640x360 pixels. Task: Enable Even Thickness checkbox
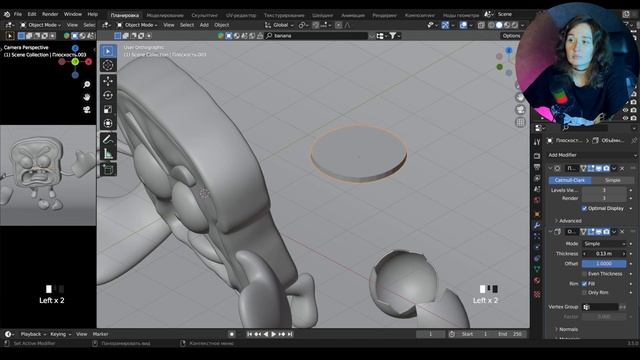(x=584, y=274)
